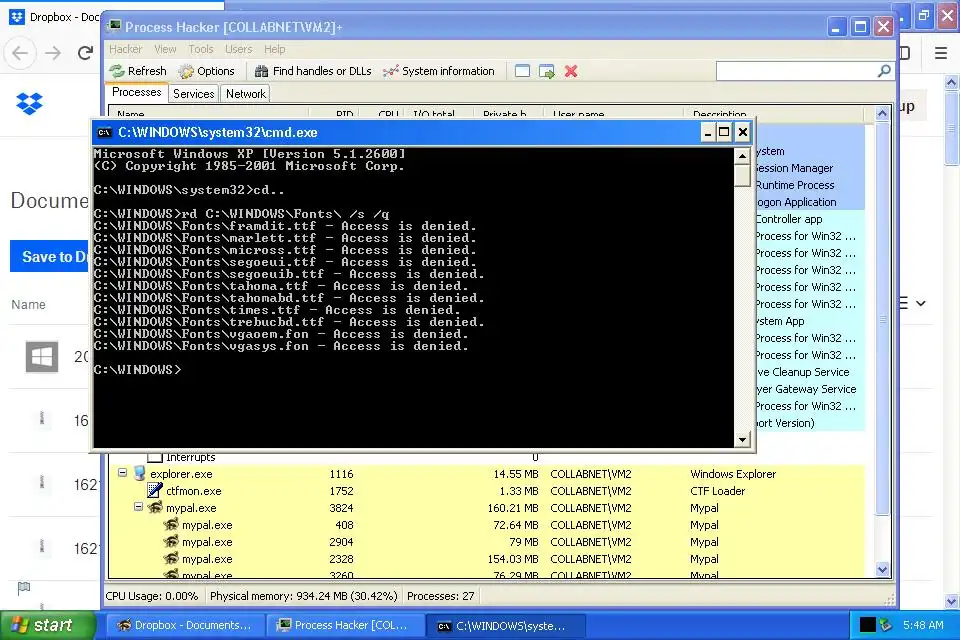Collapse the mypal.exe parent node
Image resolution: width=960 pixels, height=640 pixels.
coord(138,507)
